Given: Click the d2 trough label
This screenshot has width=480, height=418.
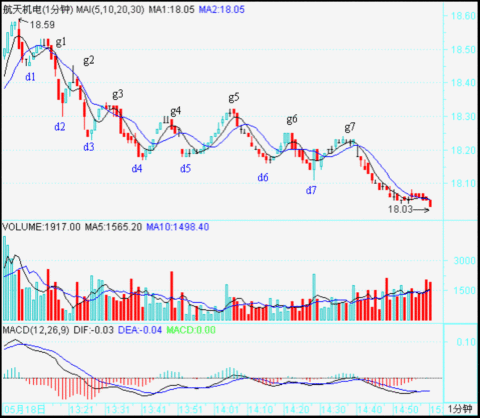Looking at the screenshot, I should click(x=60, y=127).
